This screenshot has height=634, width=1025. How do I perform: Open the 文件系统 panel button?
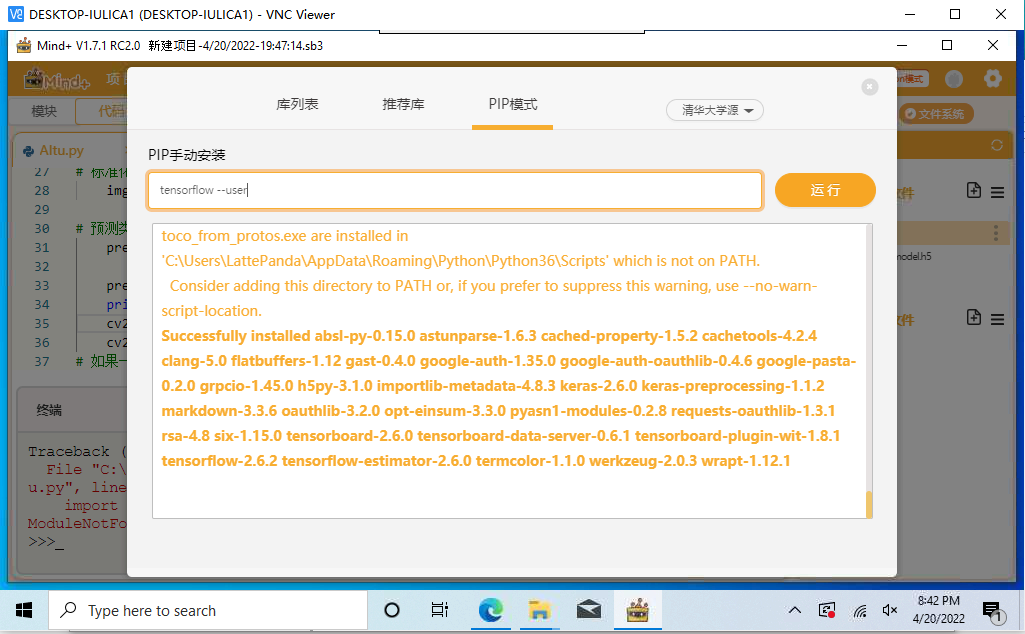936,114
